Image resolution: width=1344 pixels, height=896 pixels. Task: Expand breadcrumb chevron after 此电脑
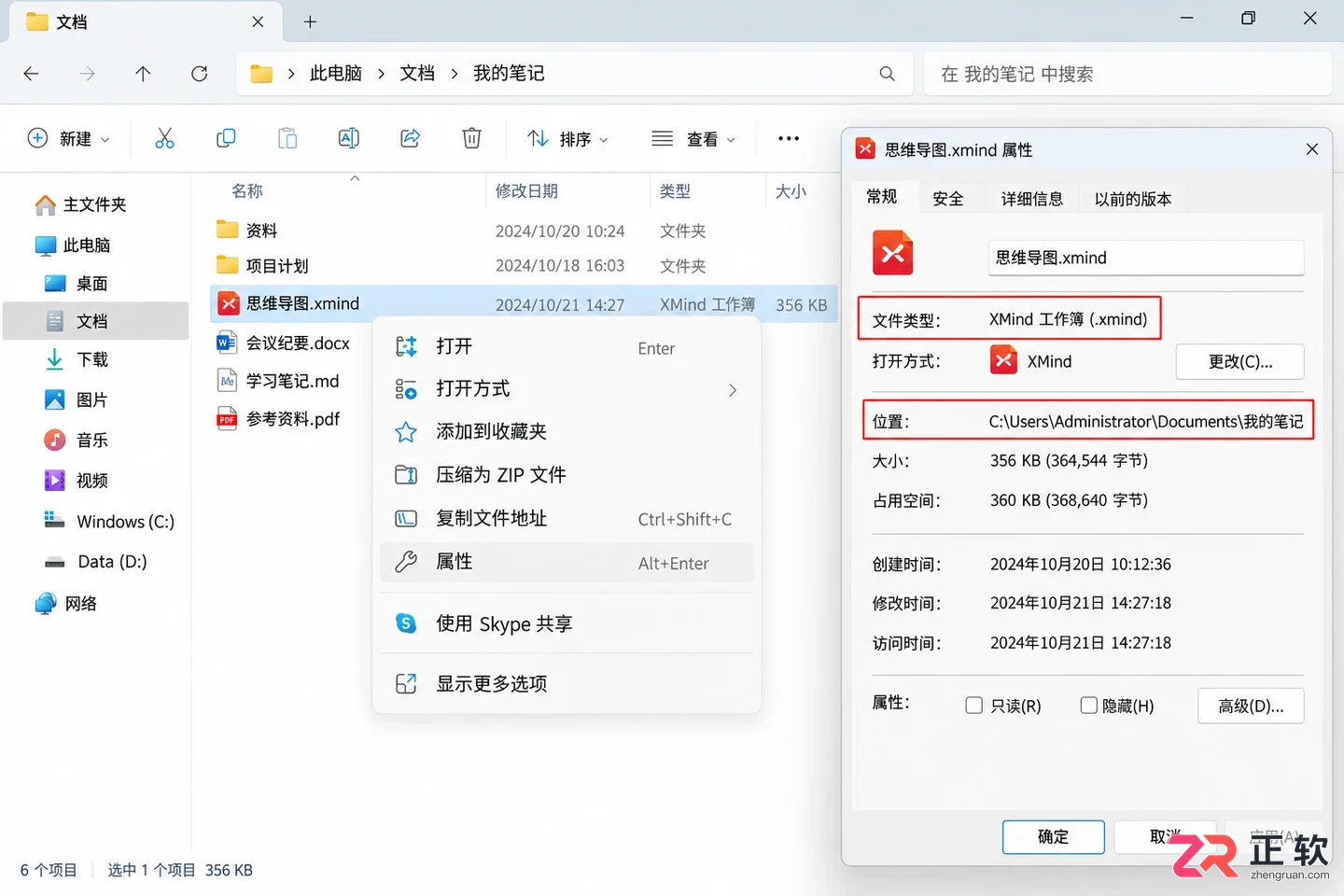coord(381,74)
